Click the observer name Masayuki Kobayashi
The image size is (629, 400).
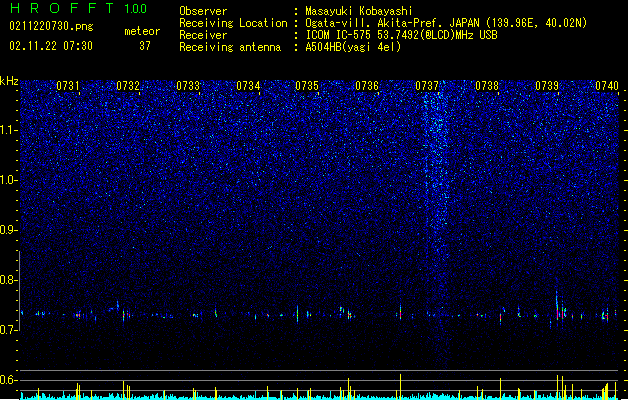359,11
